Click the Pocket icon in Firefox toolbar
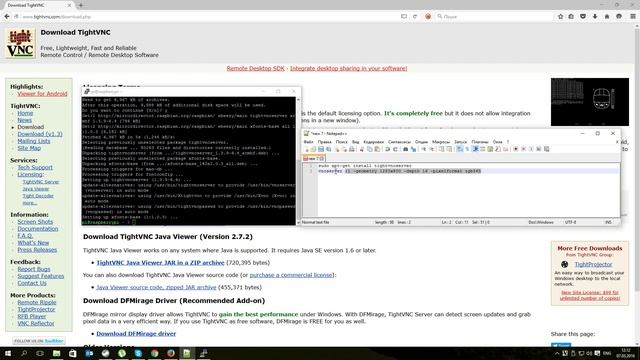The image size is (640, 360). point(583,16)
